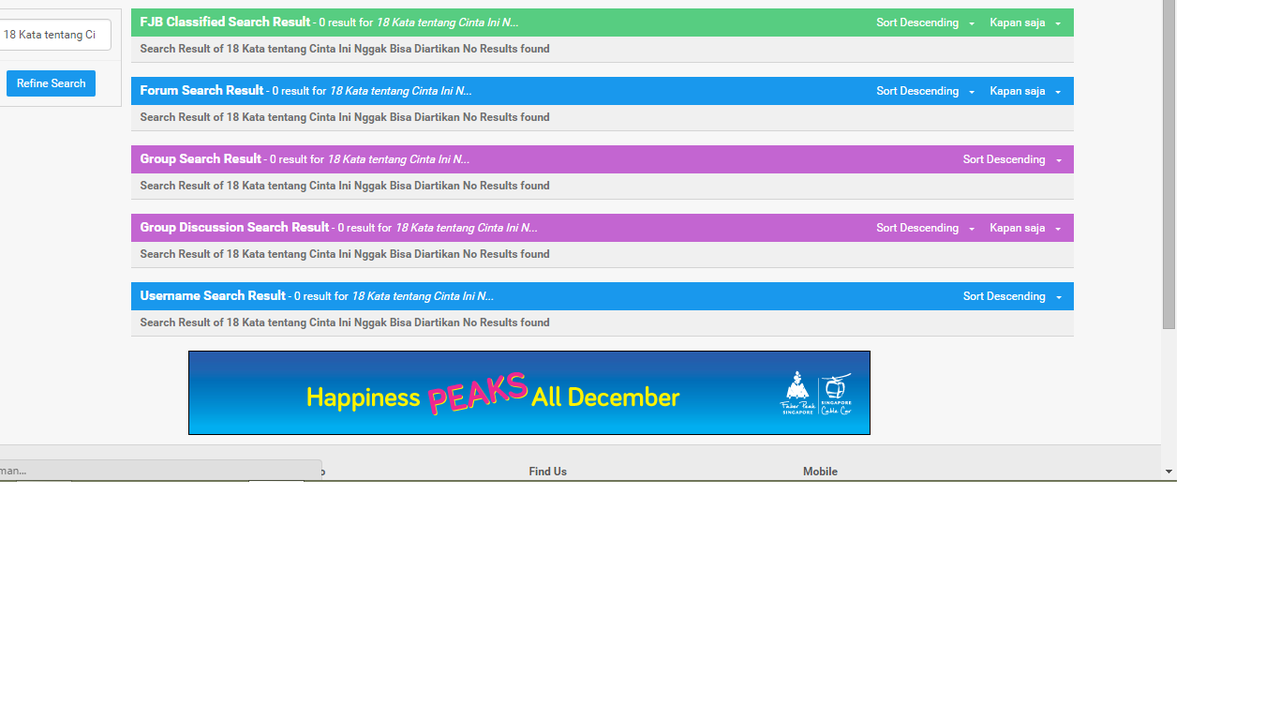Click the Group Discussion Search Result title

point(234,227)
